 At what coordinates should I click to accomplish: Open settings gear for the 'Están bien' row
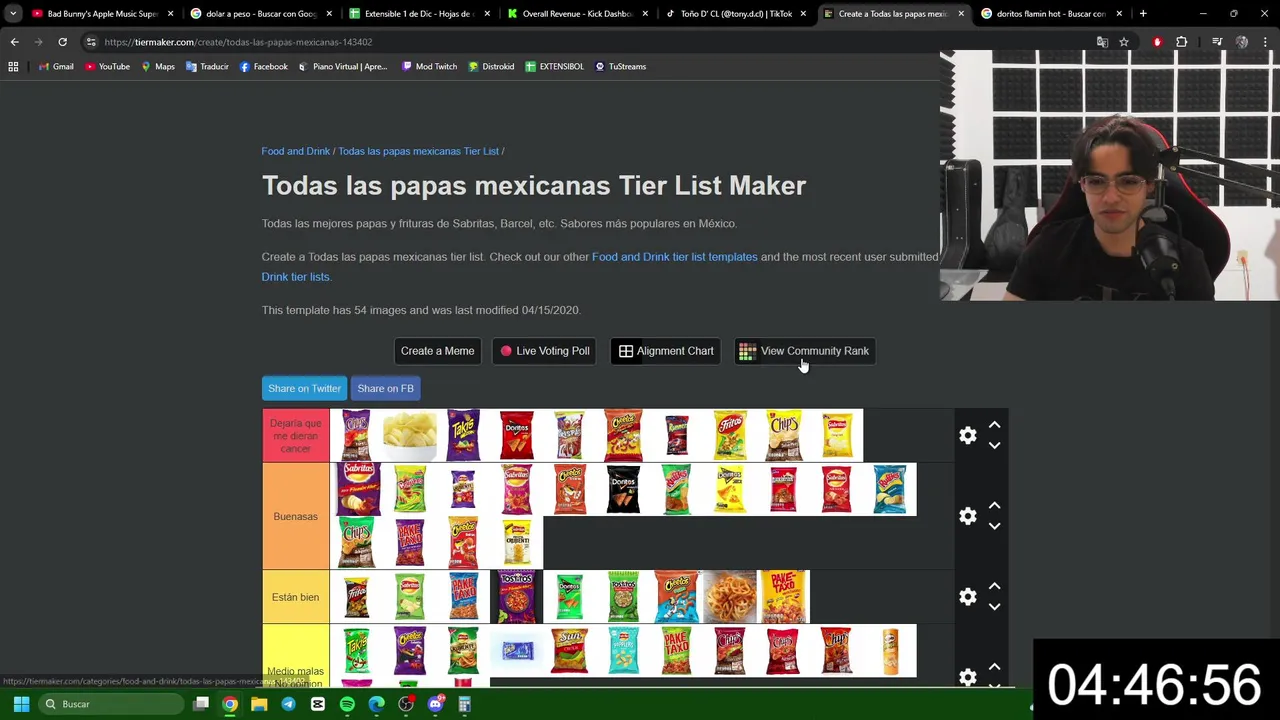pos(968,597)
